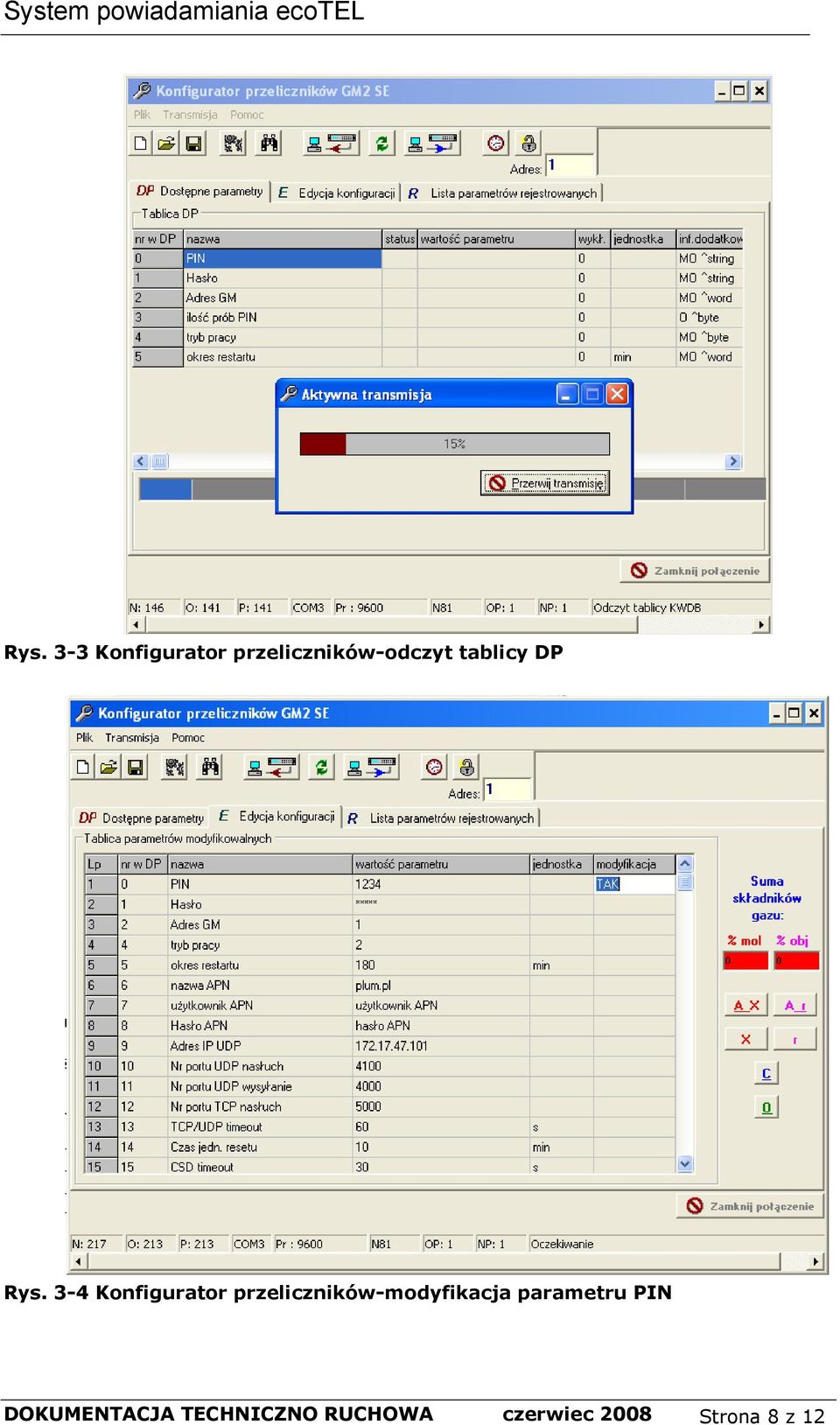Screen dimensions: 840x1425
Task: Click the blue C button
Action: (766, 1073)
